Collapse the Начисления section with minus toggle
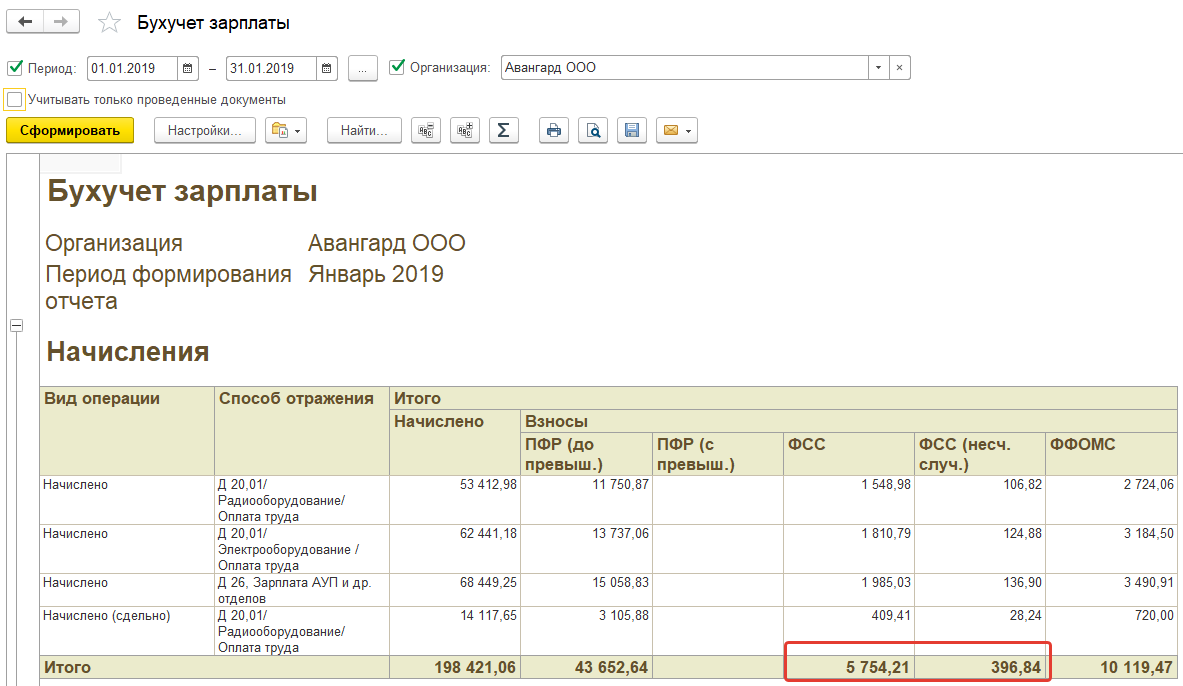 16,326
